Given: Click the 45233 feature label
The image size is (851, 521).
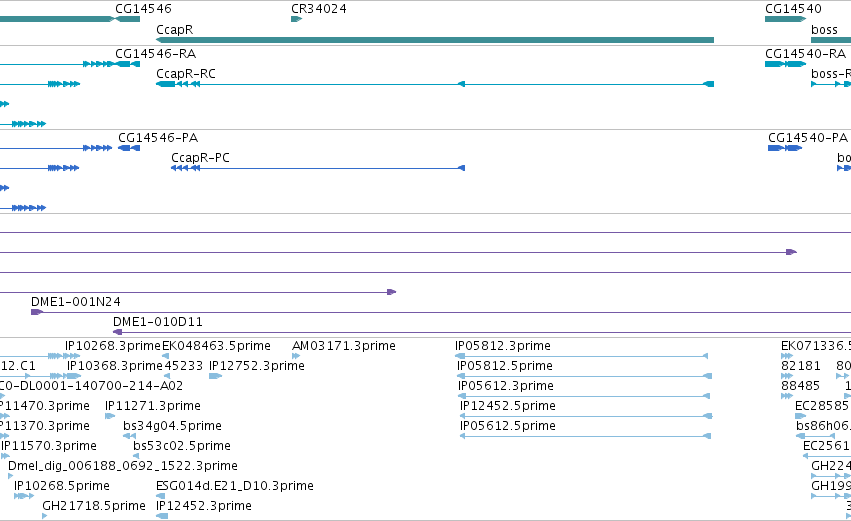Looking at the screenshot, I should tap(183, 366).
